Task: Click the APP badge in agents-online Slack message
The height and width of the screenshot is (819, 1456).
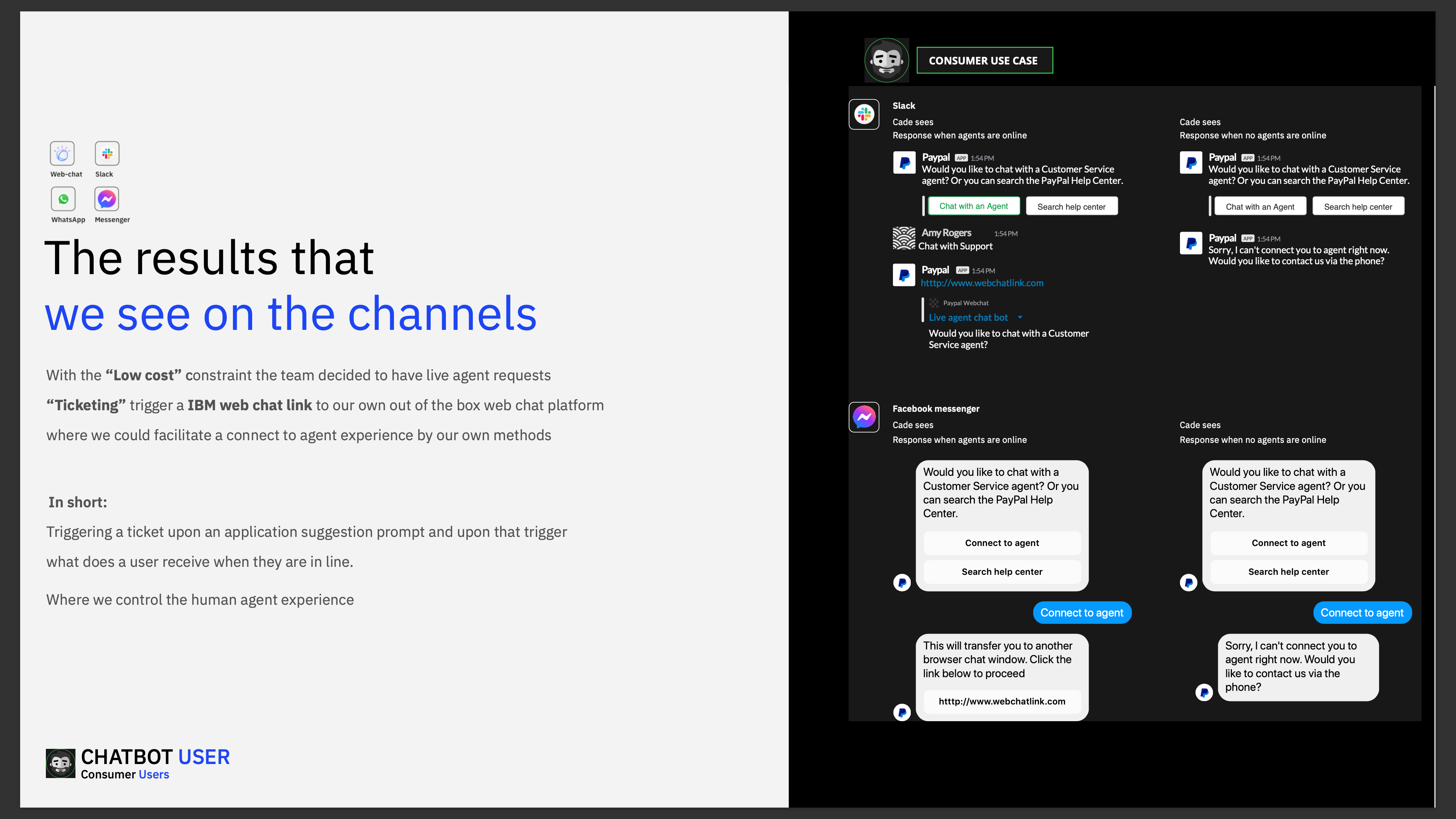Action: click(x=962, y=158)
